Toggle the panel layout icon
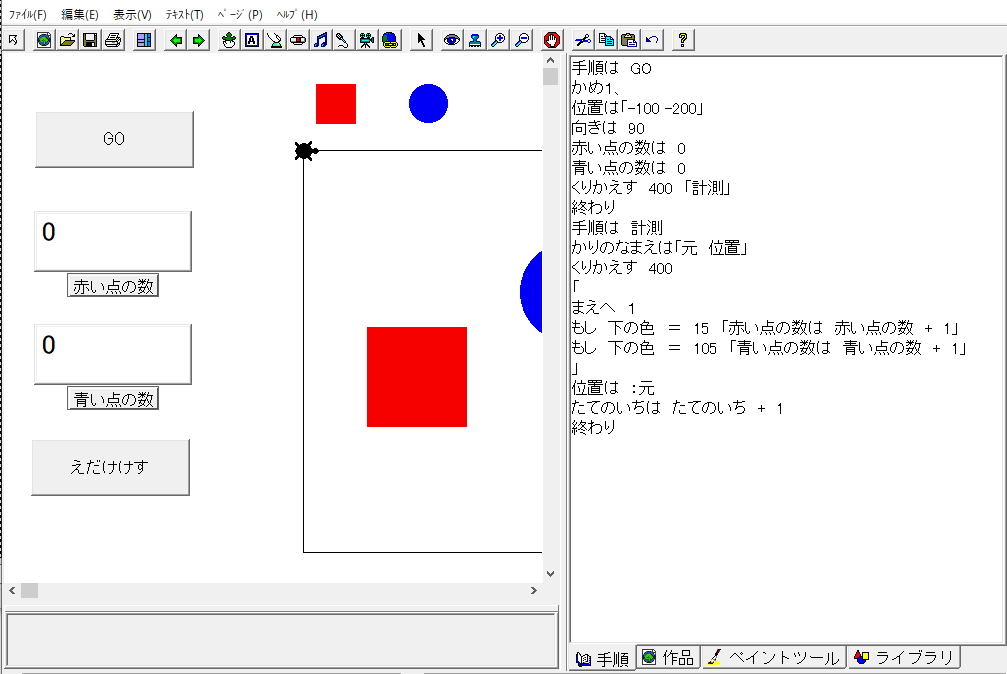This screenshot has width=1007, height=674. pyautogui.click(x=144, y=40)
